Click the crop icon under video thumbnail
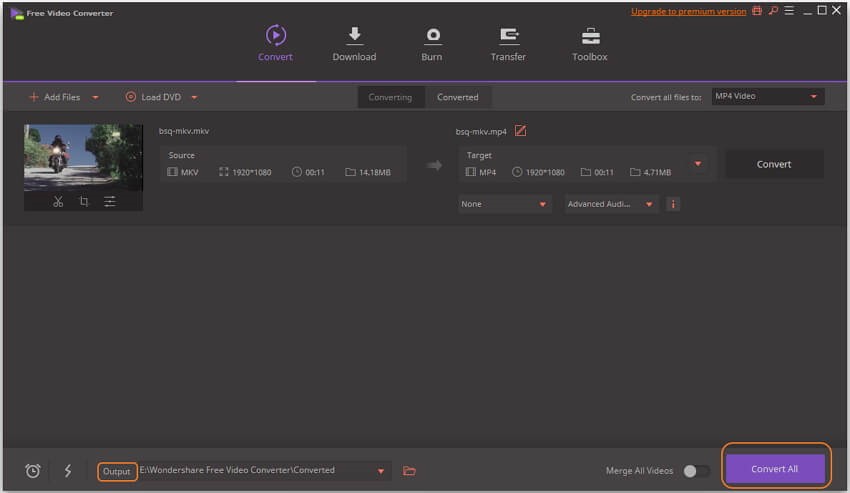 pos(84,202)
